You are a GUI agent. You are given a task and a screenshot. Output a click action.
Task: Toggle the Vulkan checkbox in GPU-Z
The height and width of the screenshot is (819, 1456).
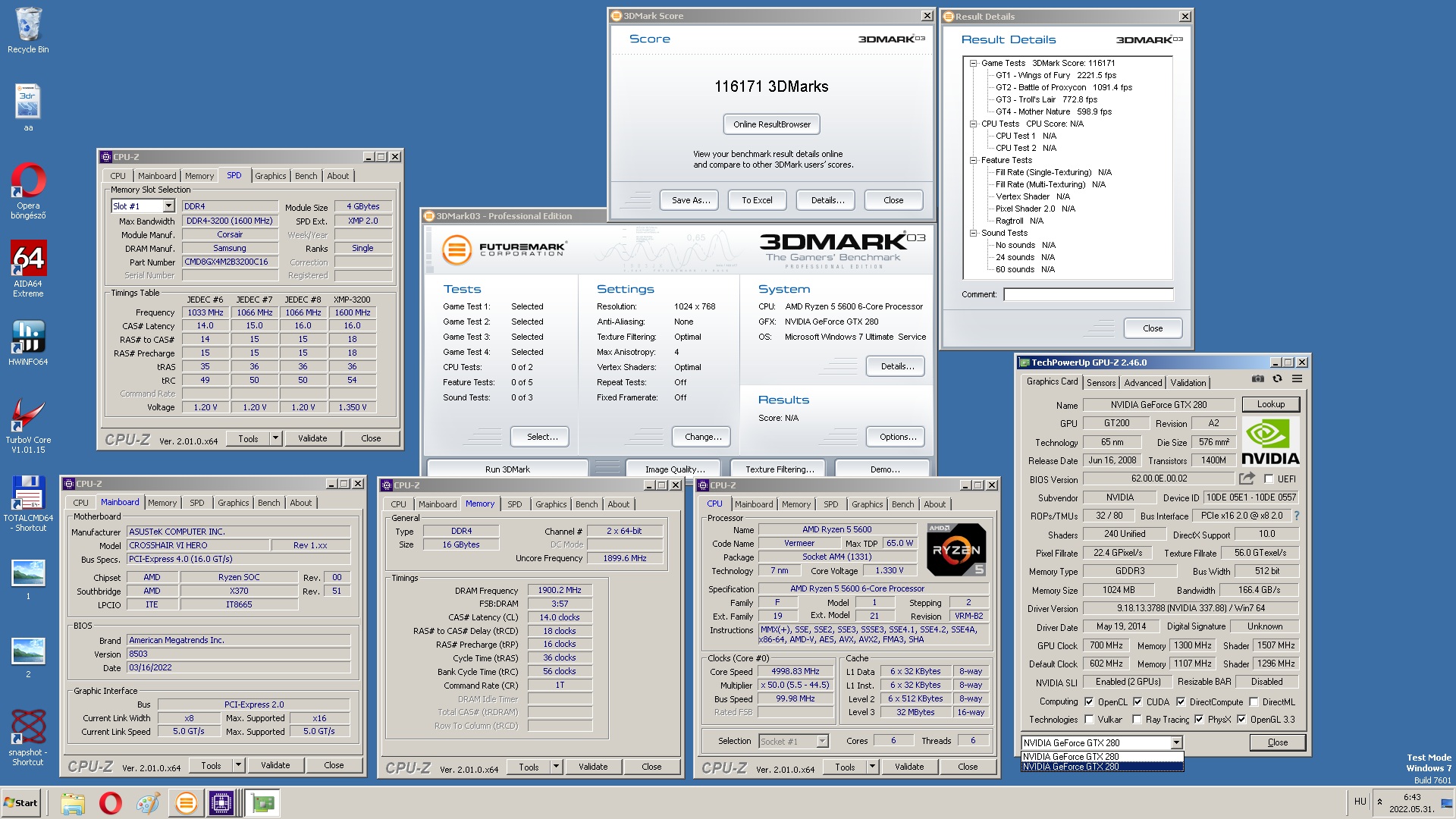(x=1089, y=719)
